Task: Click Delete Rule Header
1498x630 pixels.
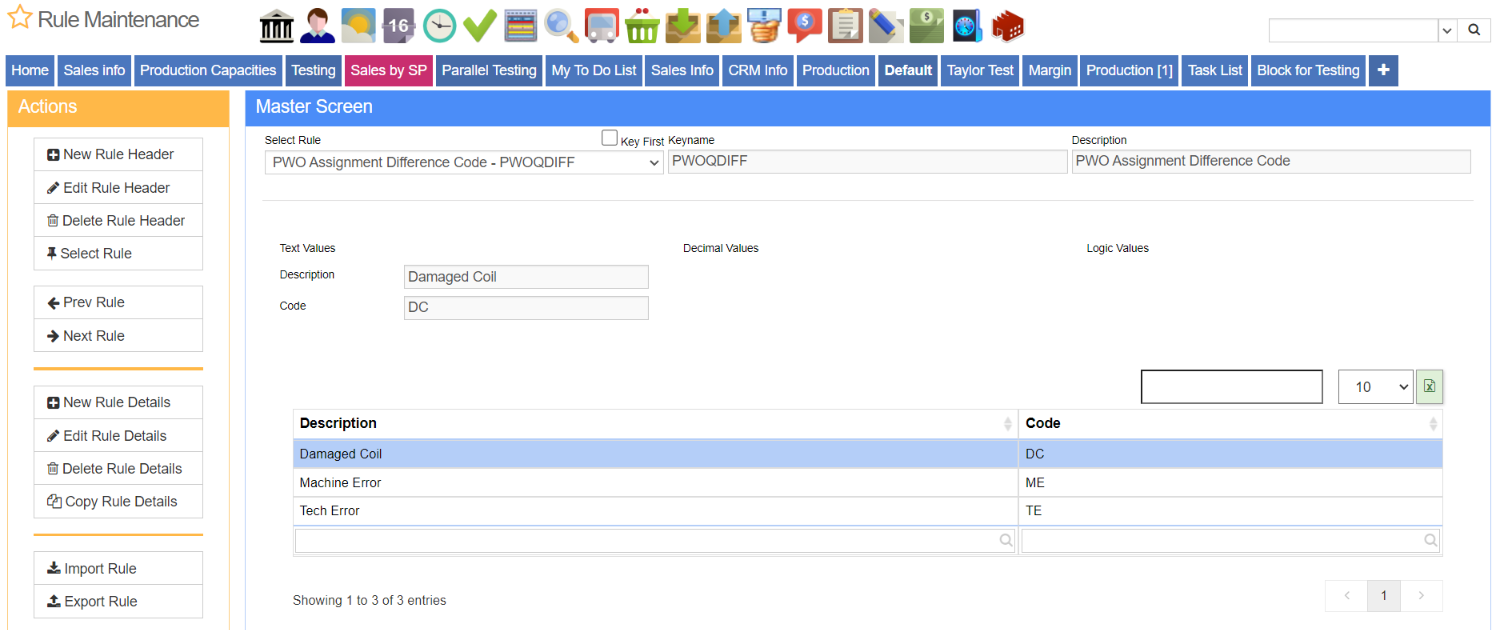Action: [x=118, y=220]
